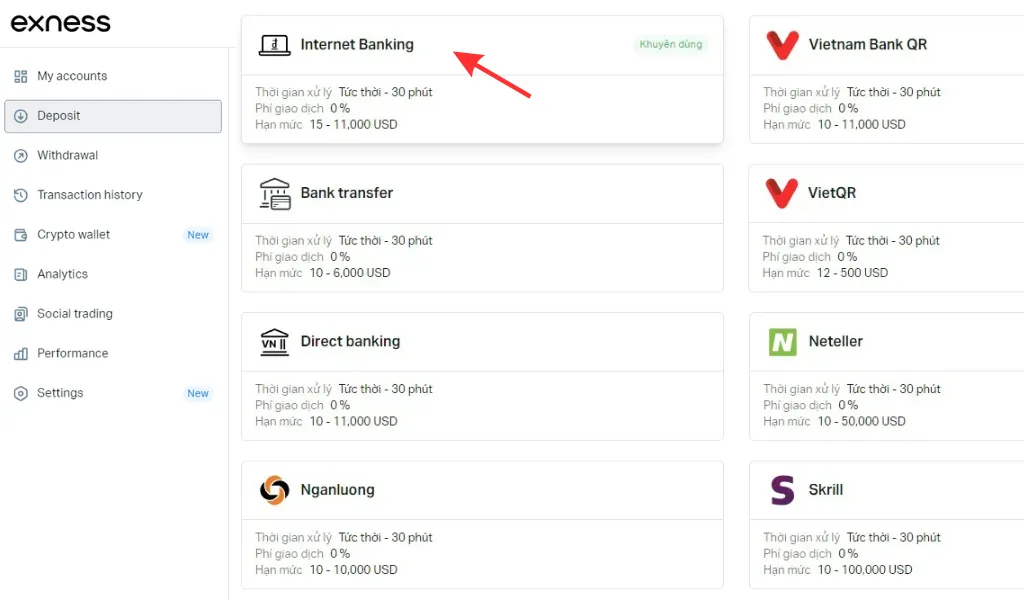Click the purple Skrill logo
The height and width of the screenshot is (600, 1024).
[782, 490]
